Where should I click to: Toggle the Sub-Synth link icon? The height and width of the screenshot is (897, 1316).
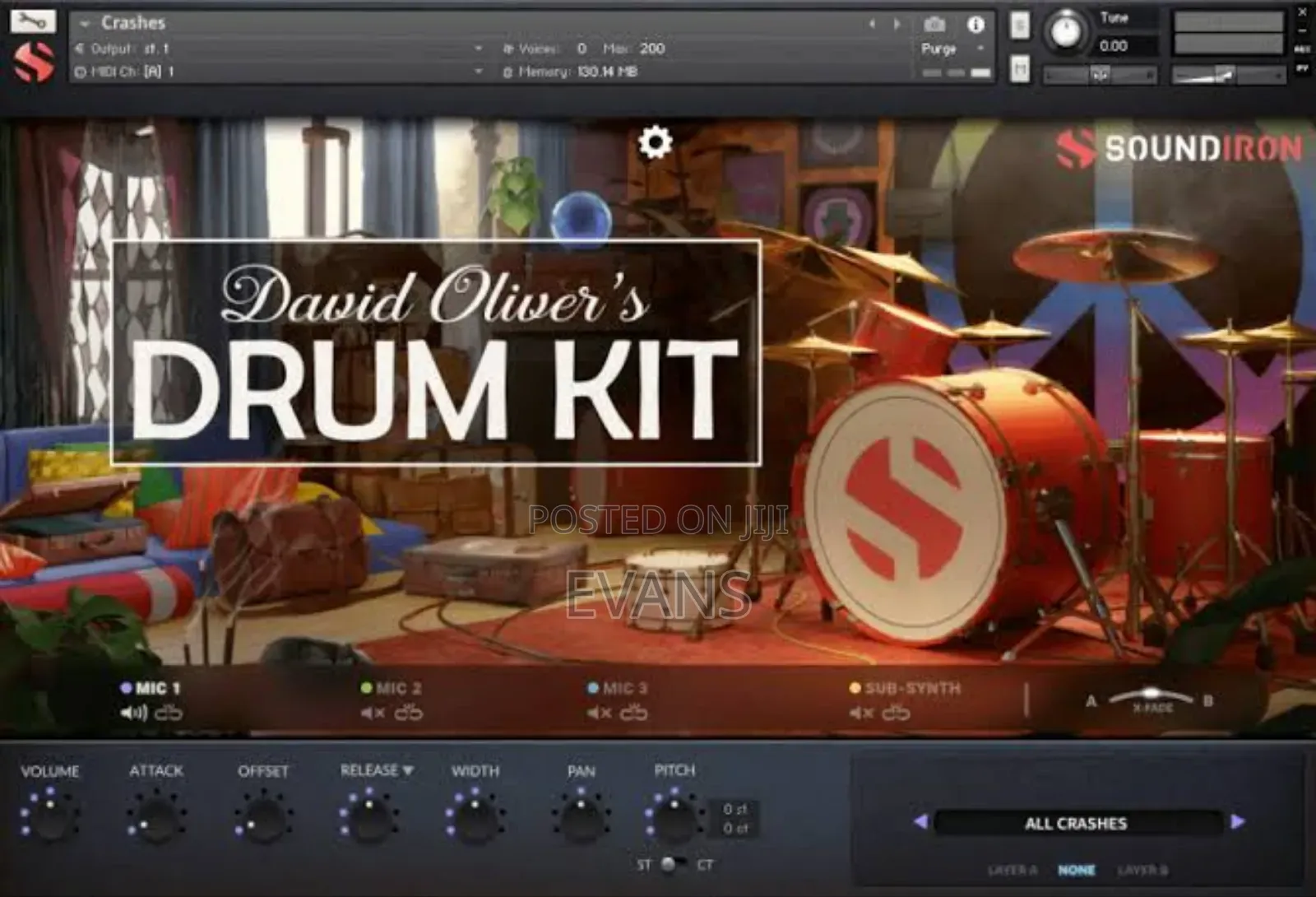(x=896, y=713)
